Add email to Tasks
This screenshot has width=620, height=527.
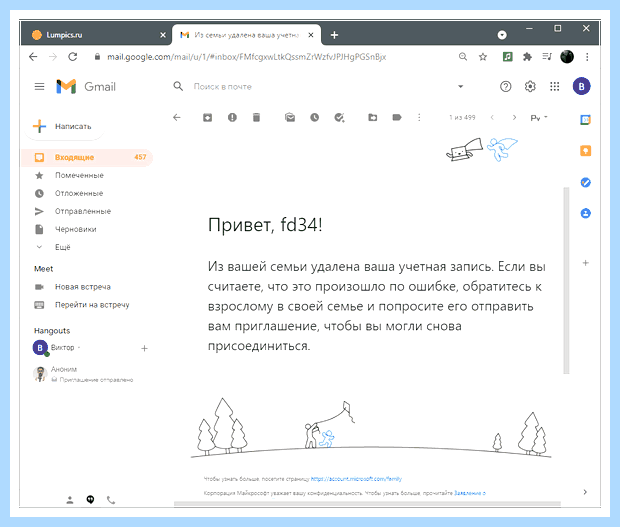coord(339,117)
